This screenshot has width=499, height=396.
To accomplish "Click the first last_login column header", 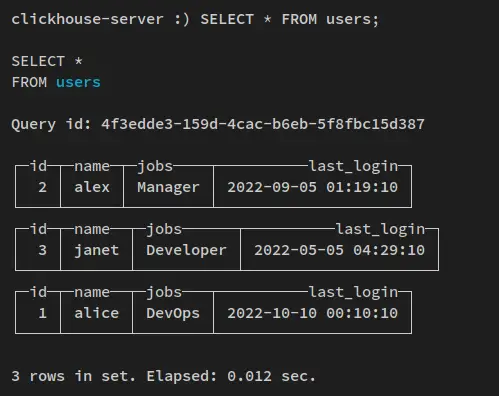I will click(x=353, y=166).
